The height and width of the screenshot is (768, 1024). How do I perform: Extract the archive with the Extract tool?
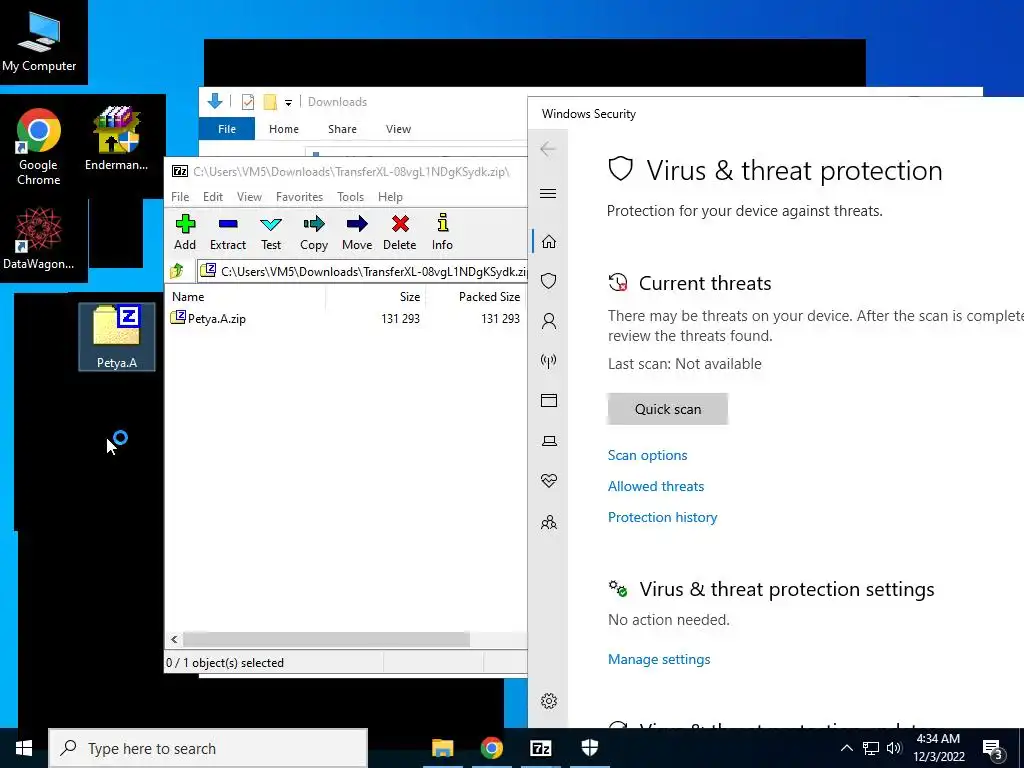pyautogui.click(x=227, y=232)
